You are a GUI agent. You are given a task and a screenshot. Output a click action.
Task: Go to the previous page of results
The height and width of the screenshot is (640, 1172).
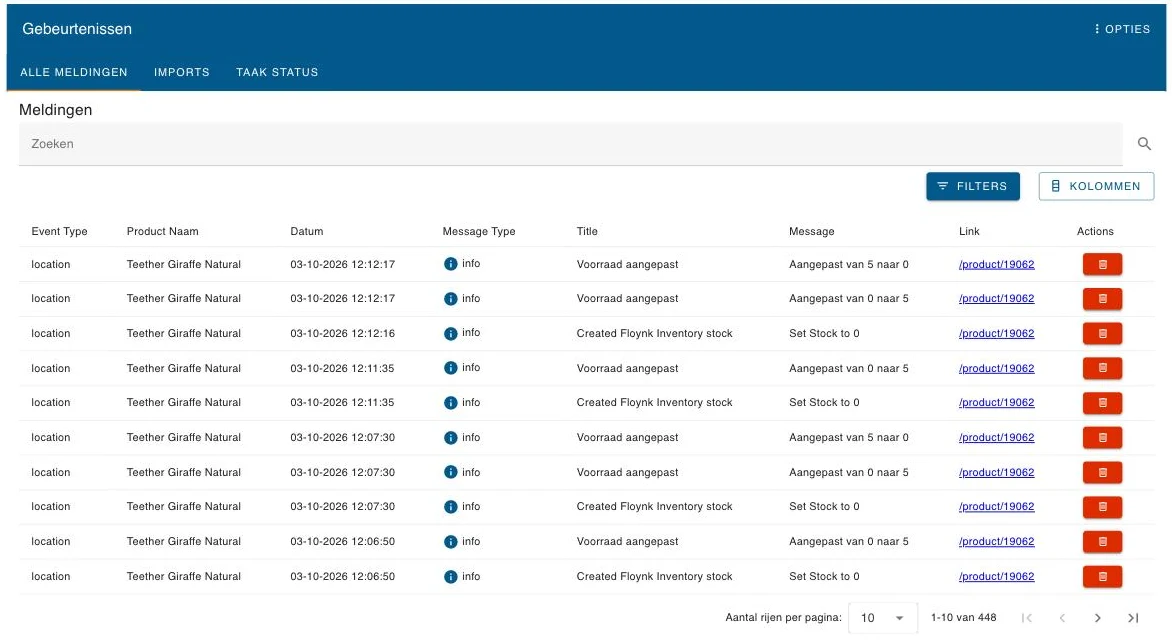tap(1062, 618)
